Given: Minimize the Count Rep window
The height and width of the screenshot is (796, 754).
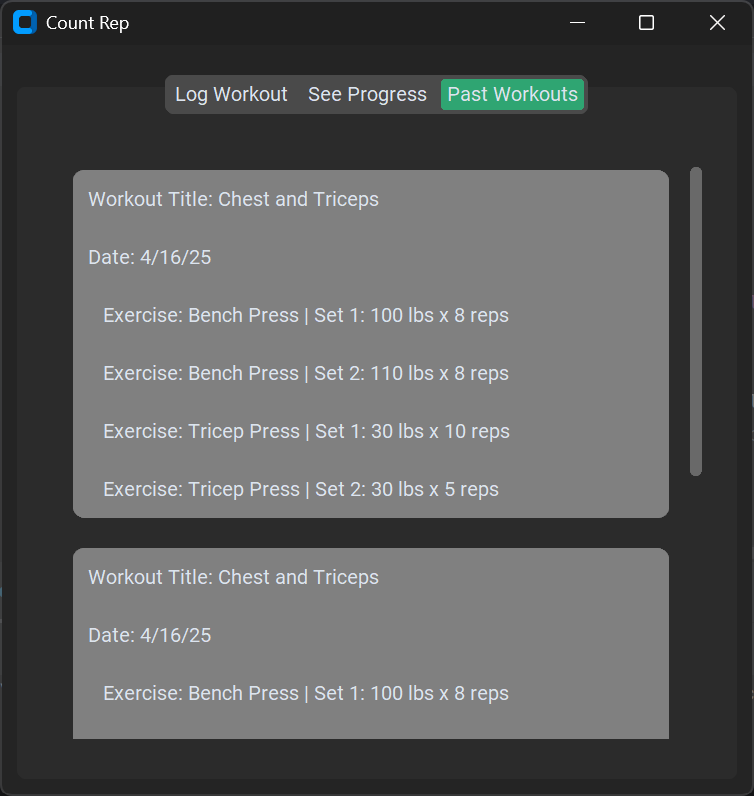Looking at the screenshot, I should tap(577, 23).
